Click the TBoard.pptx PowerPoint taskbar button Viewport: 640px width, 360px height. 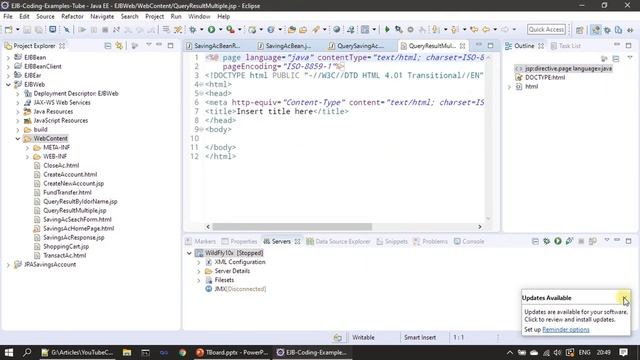pyautogui.click(x=232, y=352)
